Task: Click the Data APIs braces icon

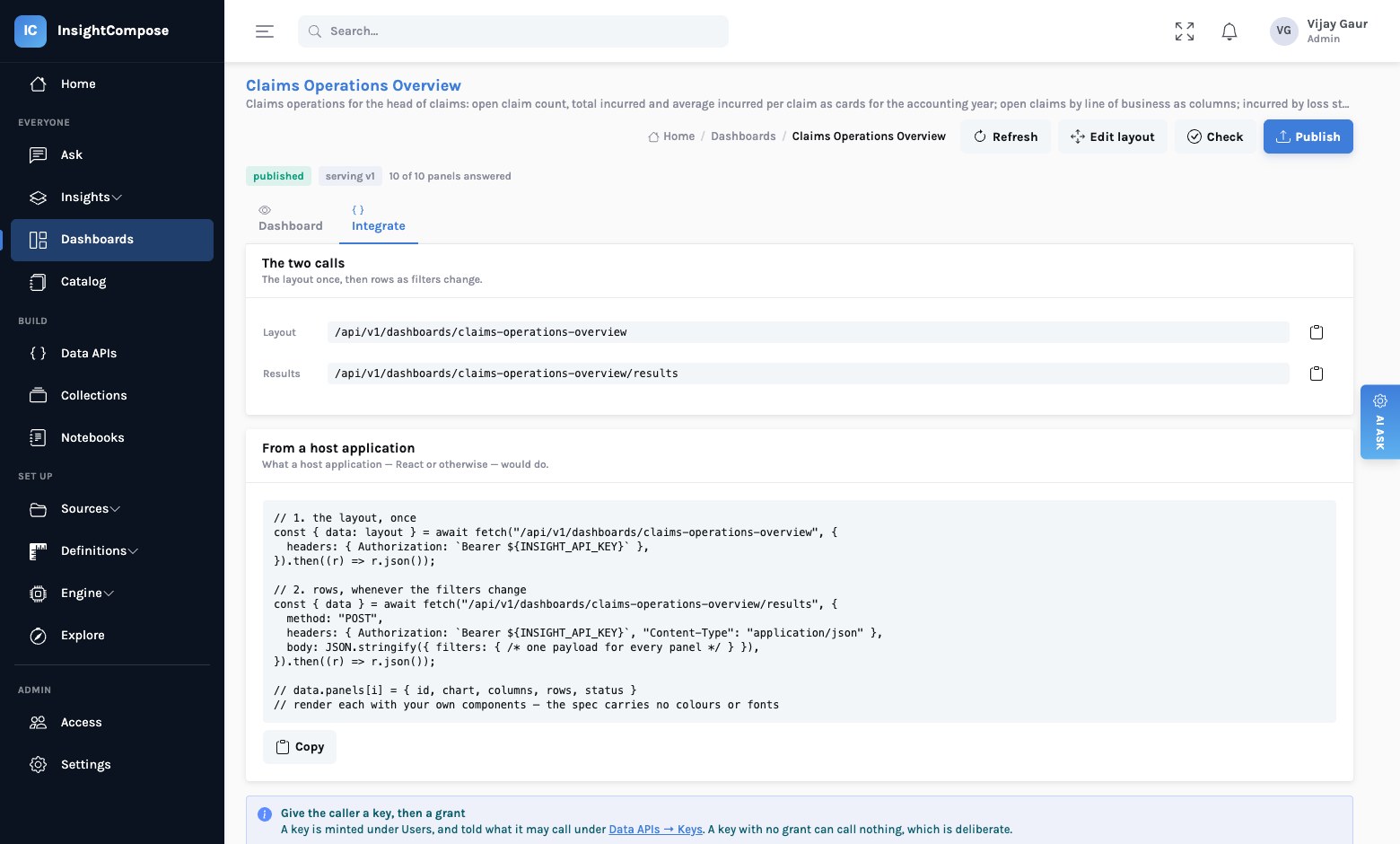Action: coord(38,353)
